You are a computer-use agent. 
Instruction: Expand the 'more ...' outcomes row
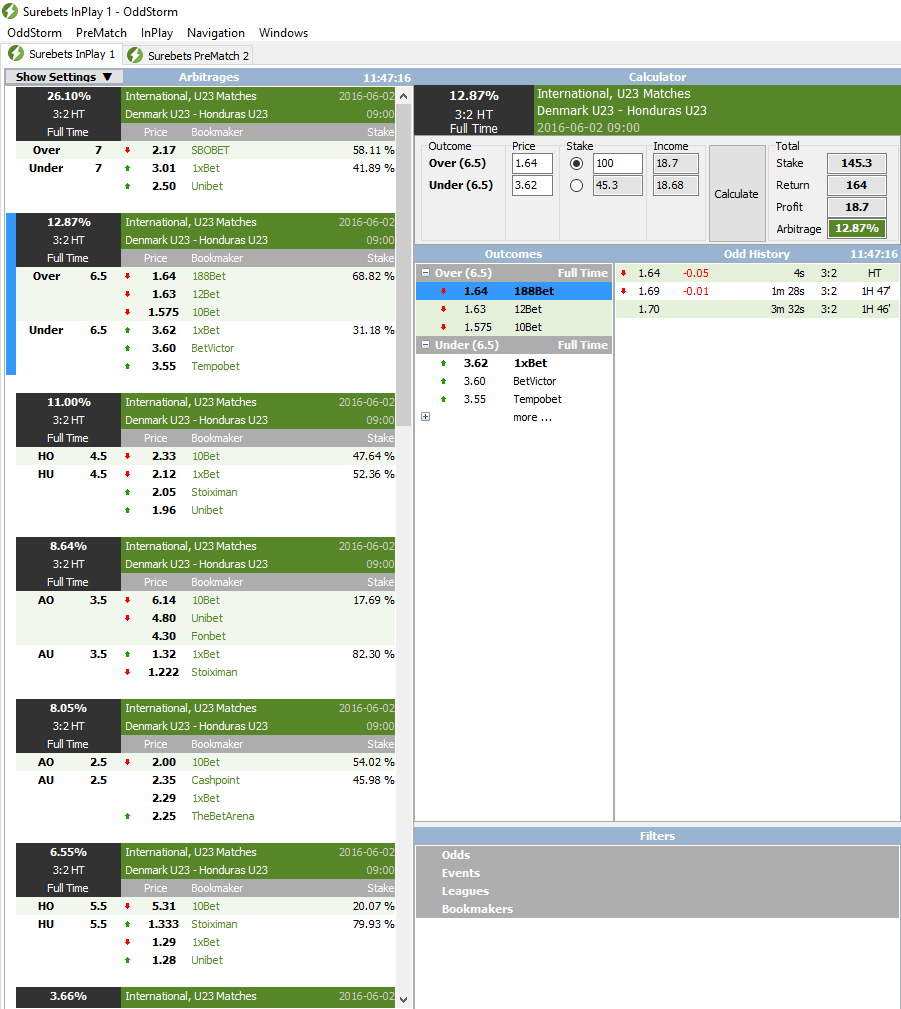[425, 417]
